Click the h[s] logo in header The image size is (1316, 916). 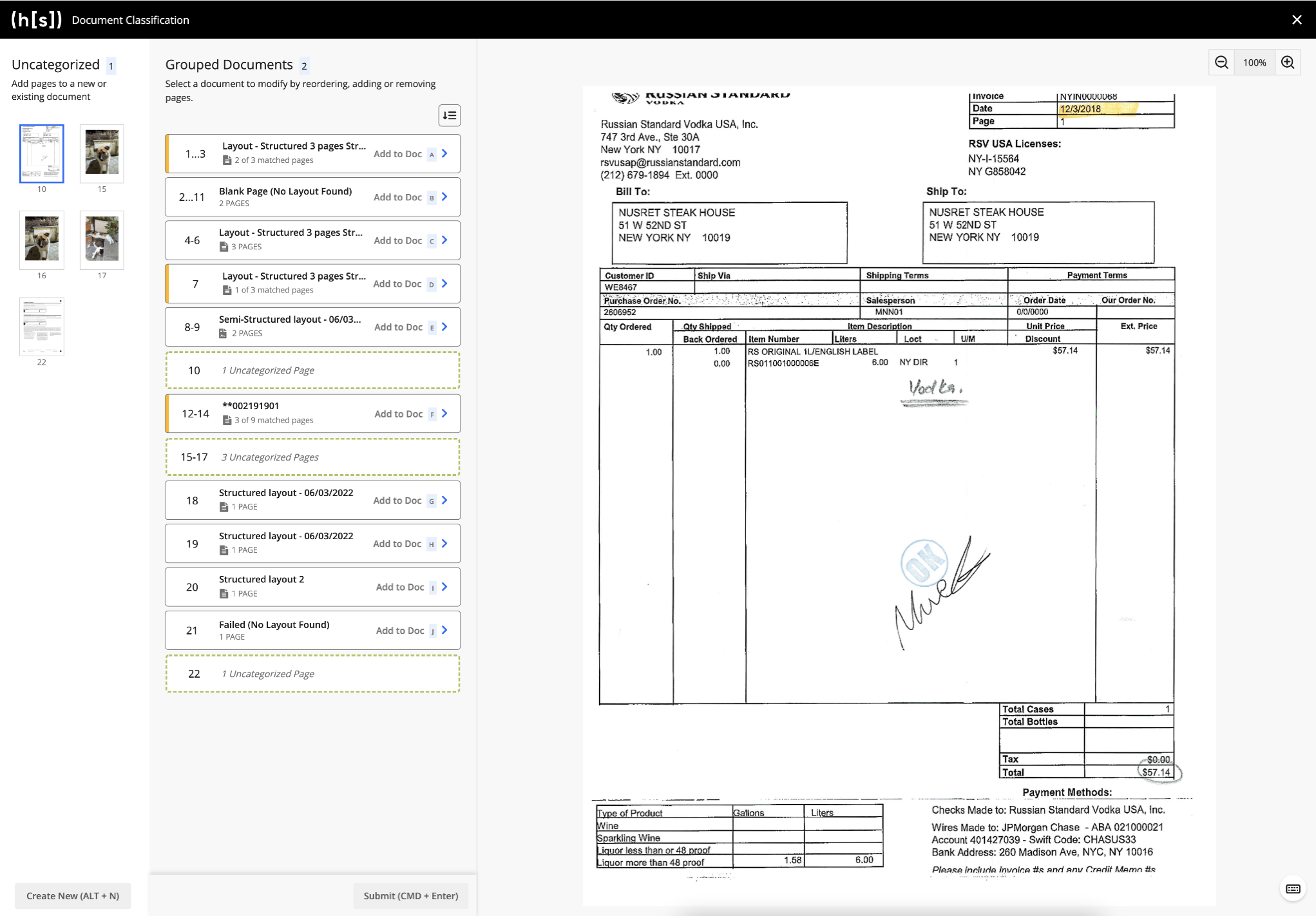coord(37,20)
